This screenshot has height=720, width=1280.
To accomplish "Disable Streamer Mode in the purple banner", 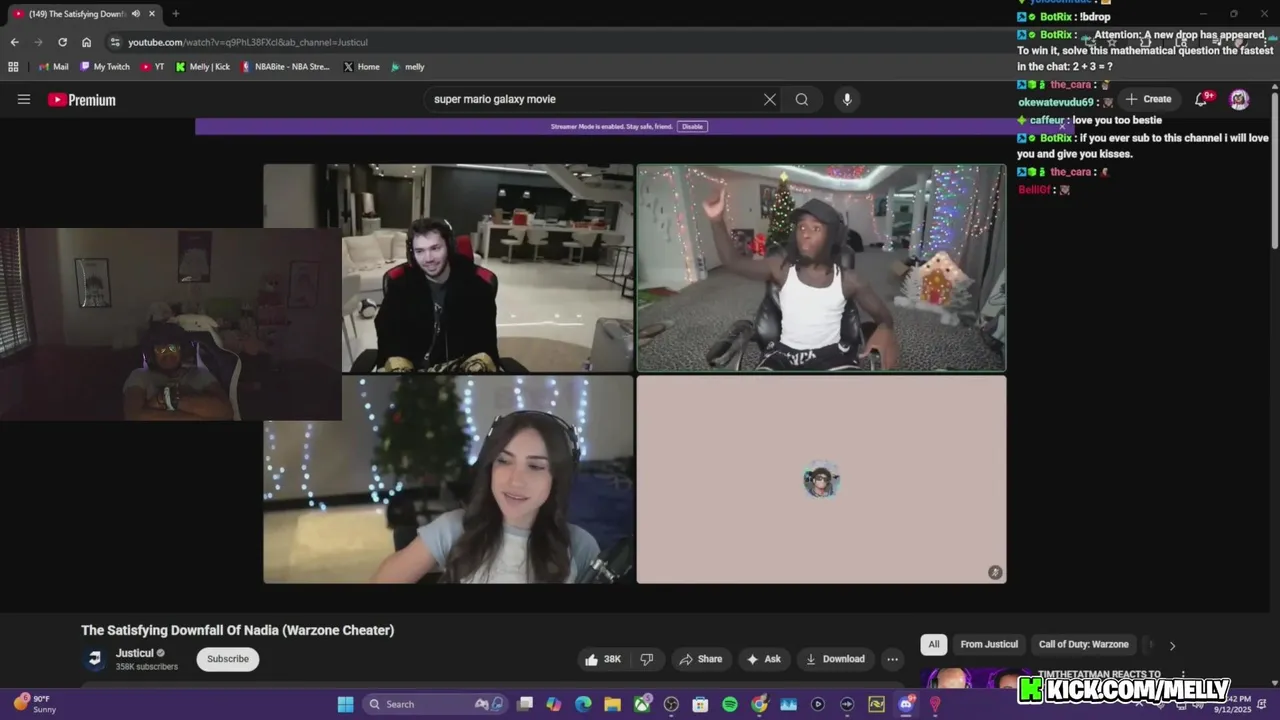I will pyautogui.click(x=692, y=127).
